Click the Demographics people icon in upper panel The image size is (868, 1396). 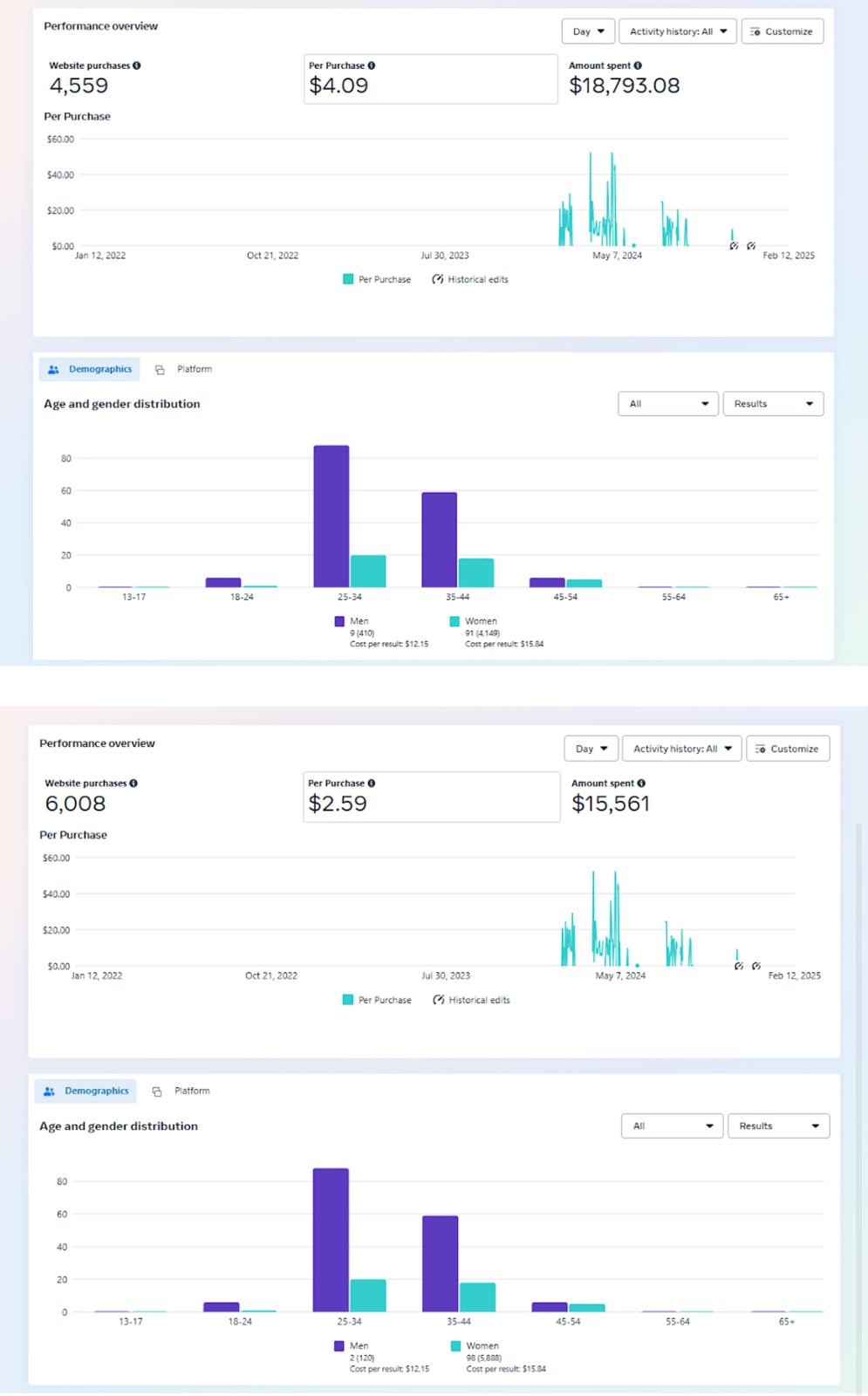tap(54, 370)
